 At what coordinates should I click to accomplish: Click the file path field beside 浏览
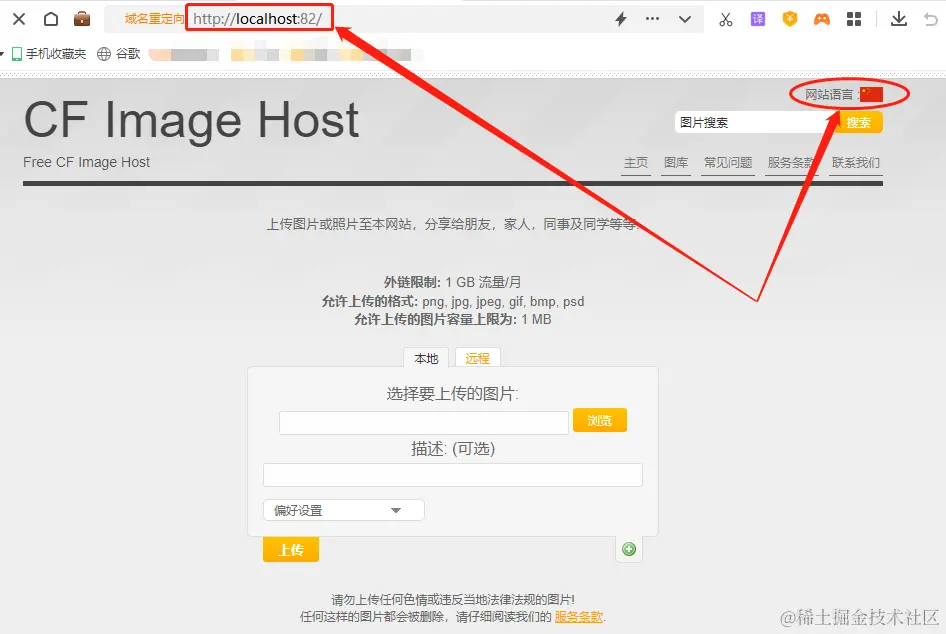[424, 422]
